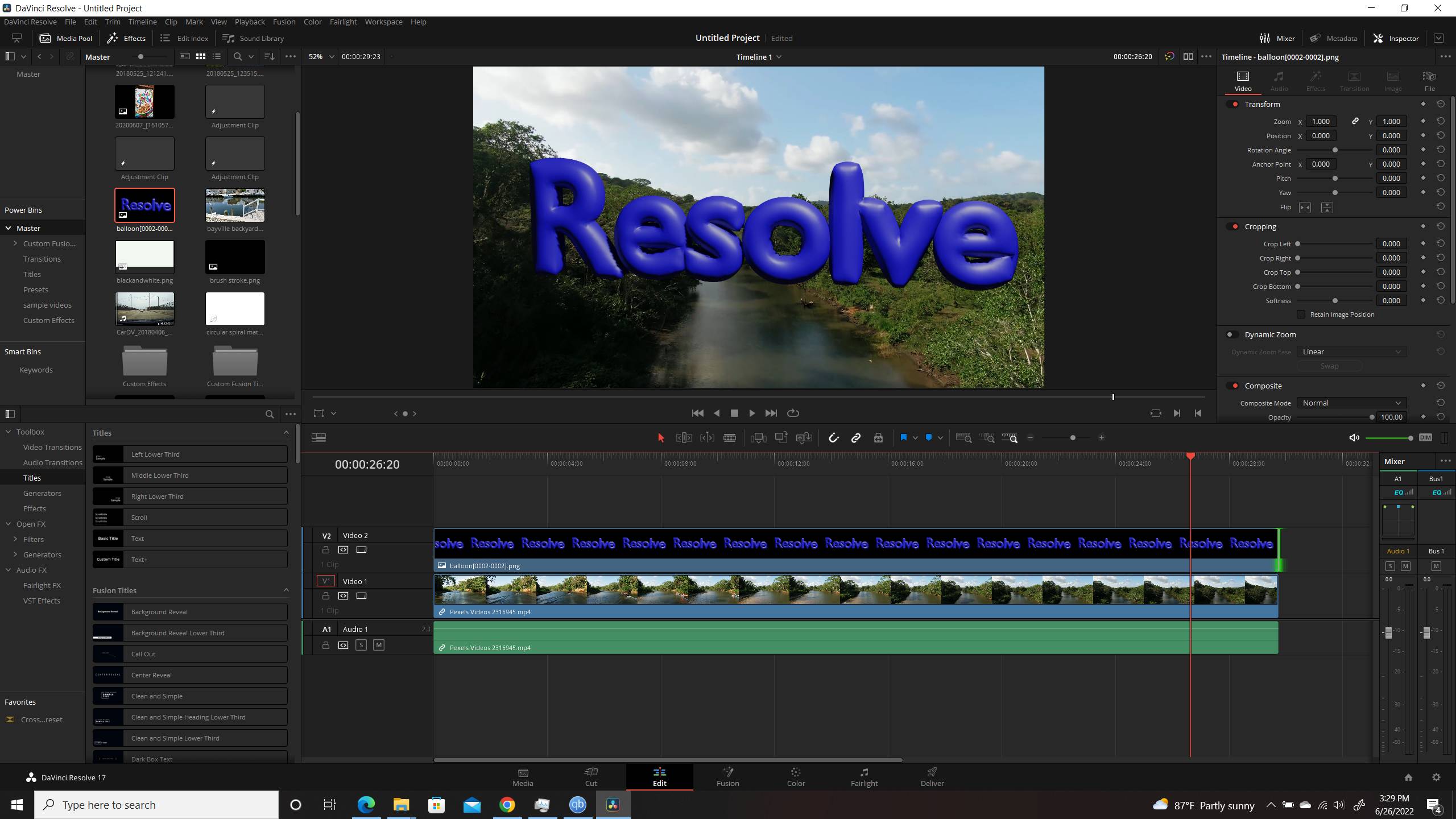
Task: Toggle the Effects panel button
Action: click(126, 38)
